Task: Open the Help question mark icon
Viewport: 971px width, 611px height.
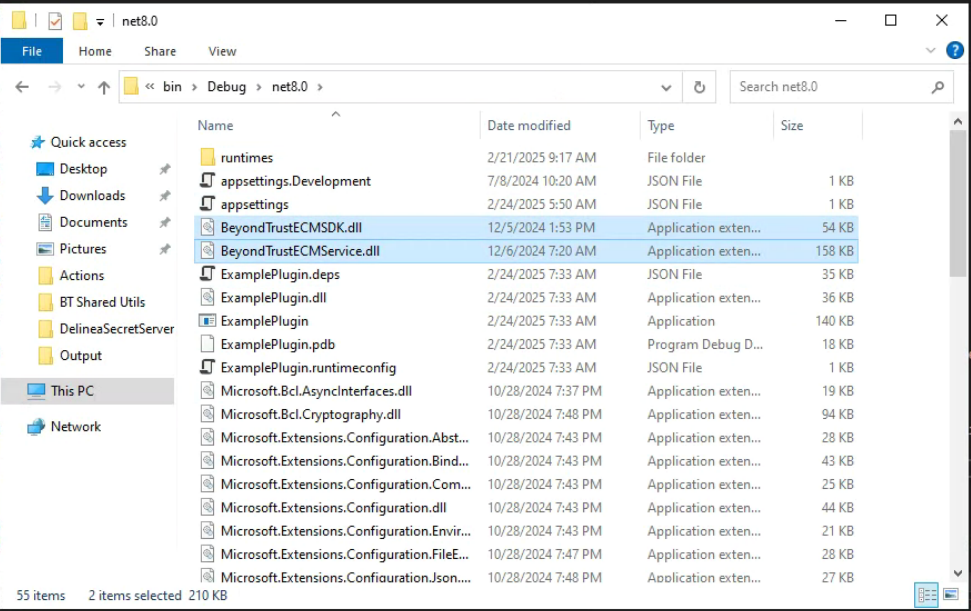Action: click(954, 50)
